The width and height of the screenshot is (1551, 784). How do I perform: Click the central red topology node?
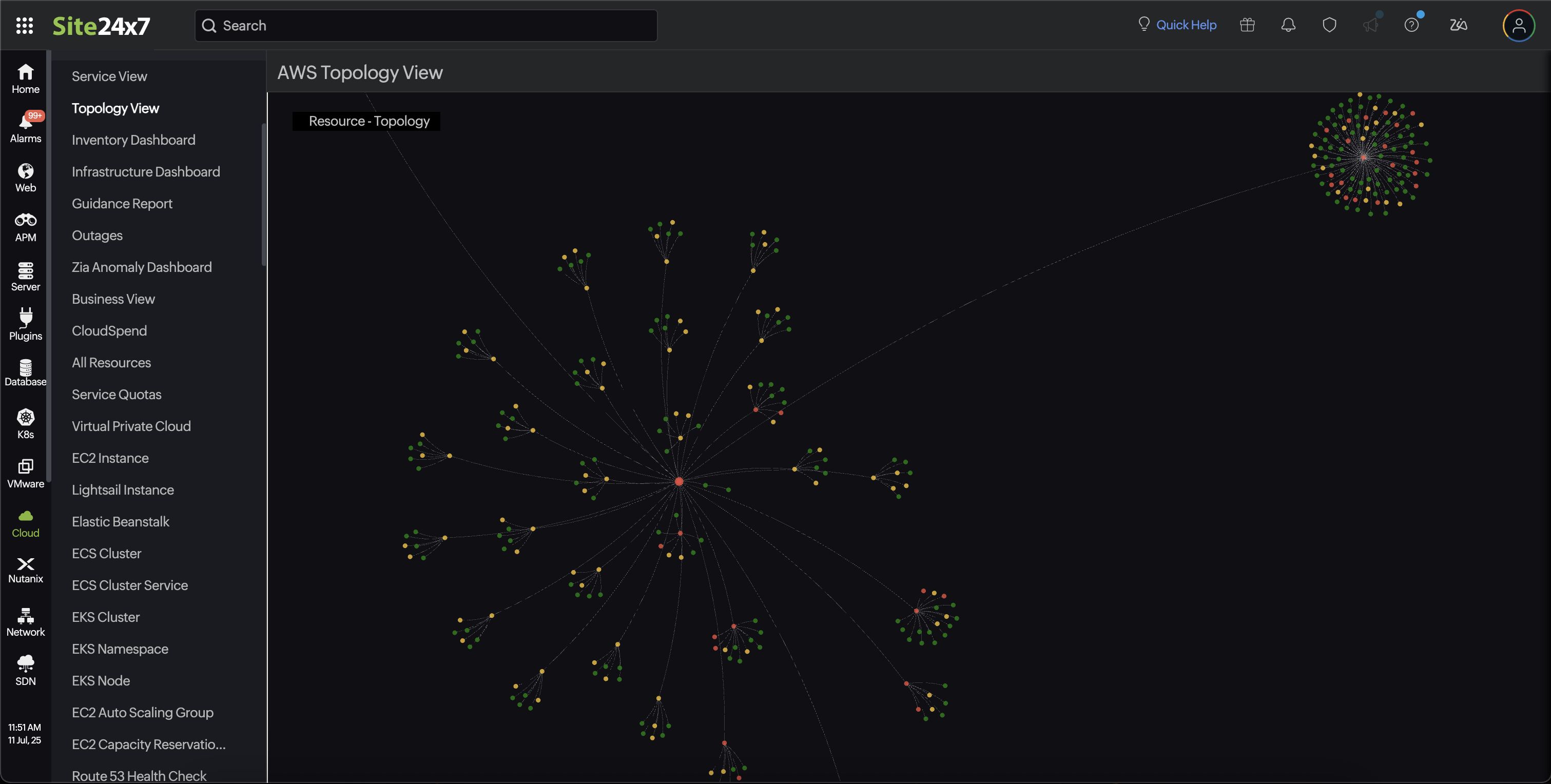[x=678, y=481]
